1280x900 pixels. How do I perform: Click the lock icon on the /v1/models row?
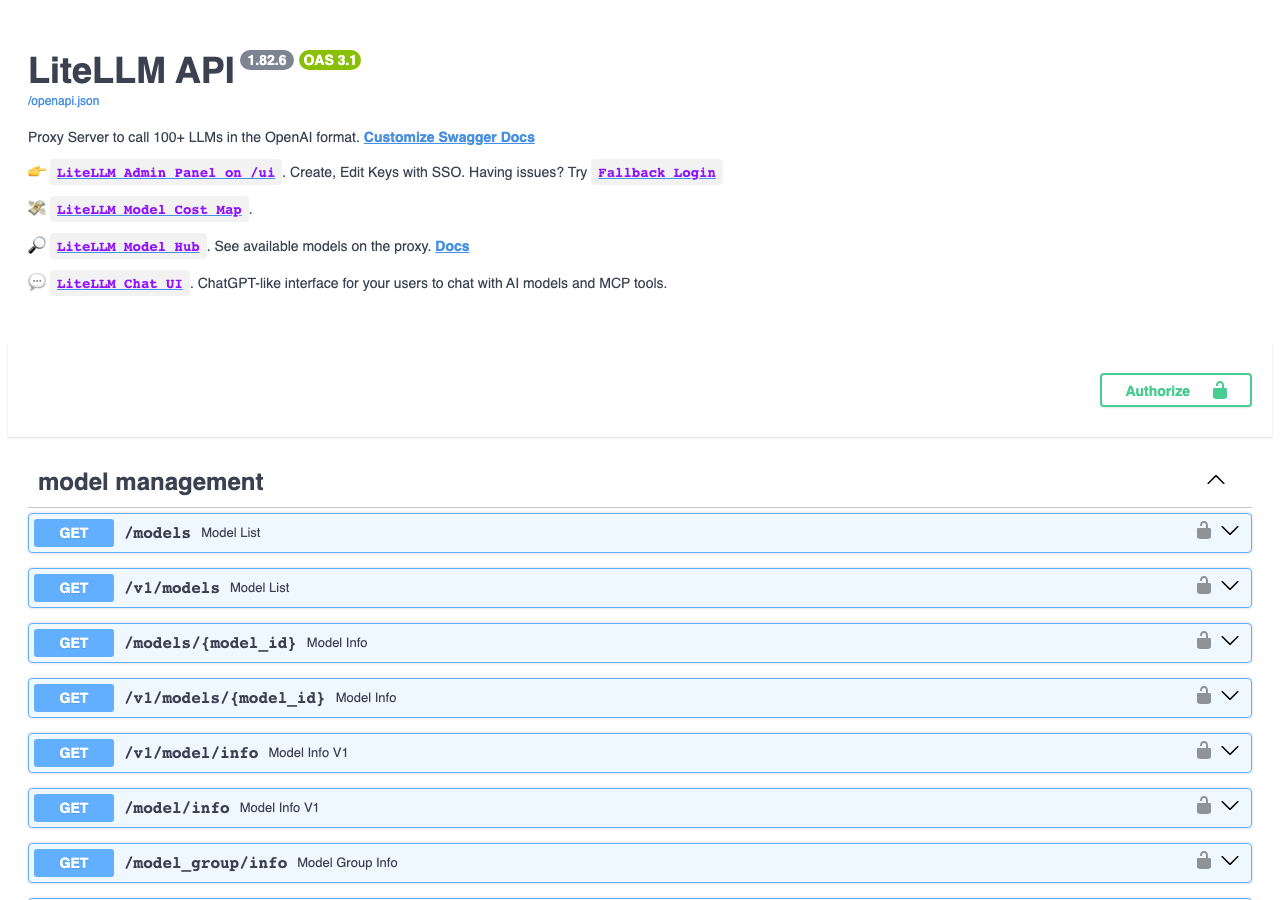pyautogui.click(x=1204, y=585)
